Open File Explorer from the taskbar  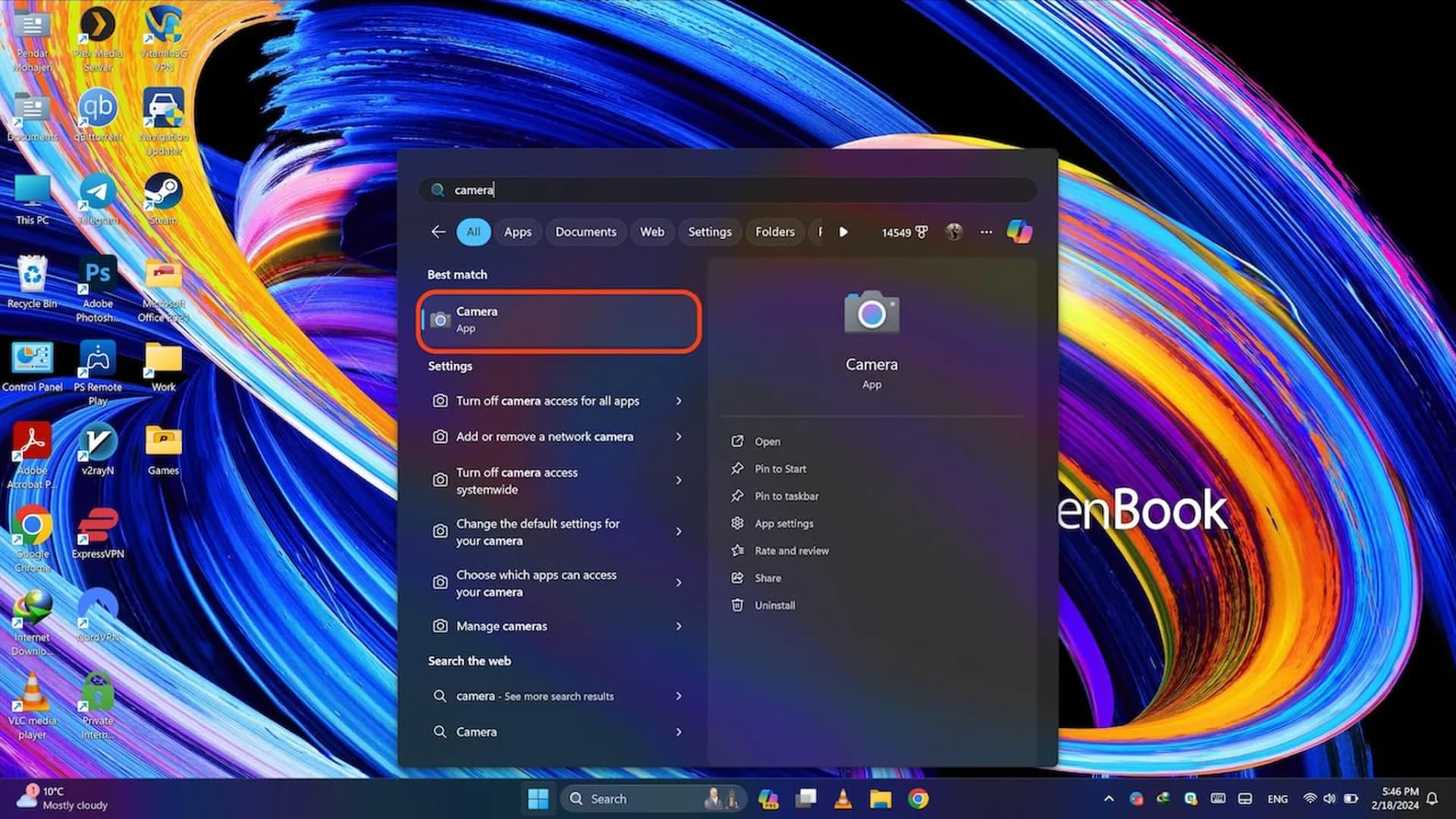point(880,799)
